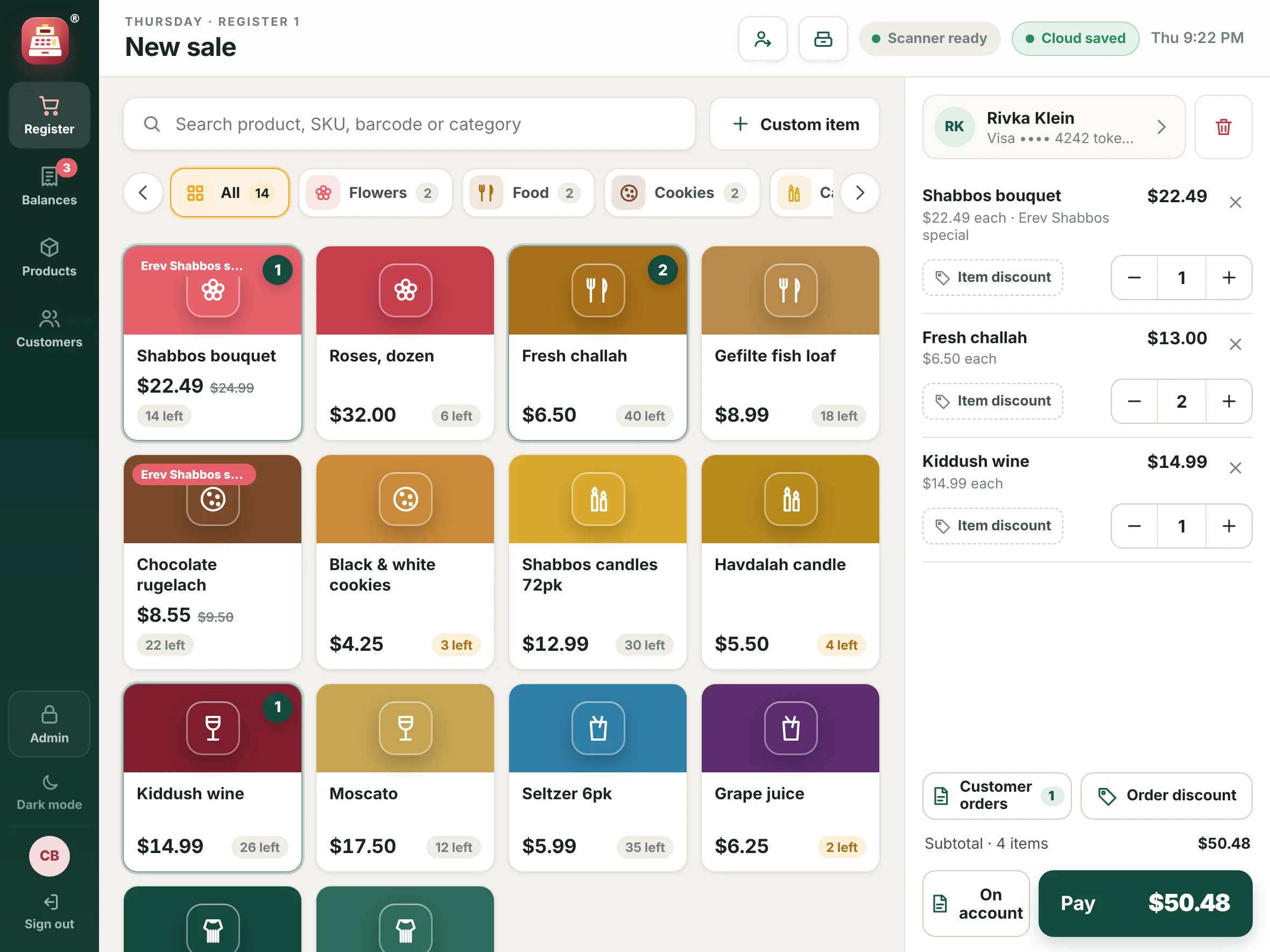The image size is (1270, 952).
Task: Add Havdalah candle to the sale
Action: click(790, 562)
